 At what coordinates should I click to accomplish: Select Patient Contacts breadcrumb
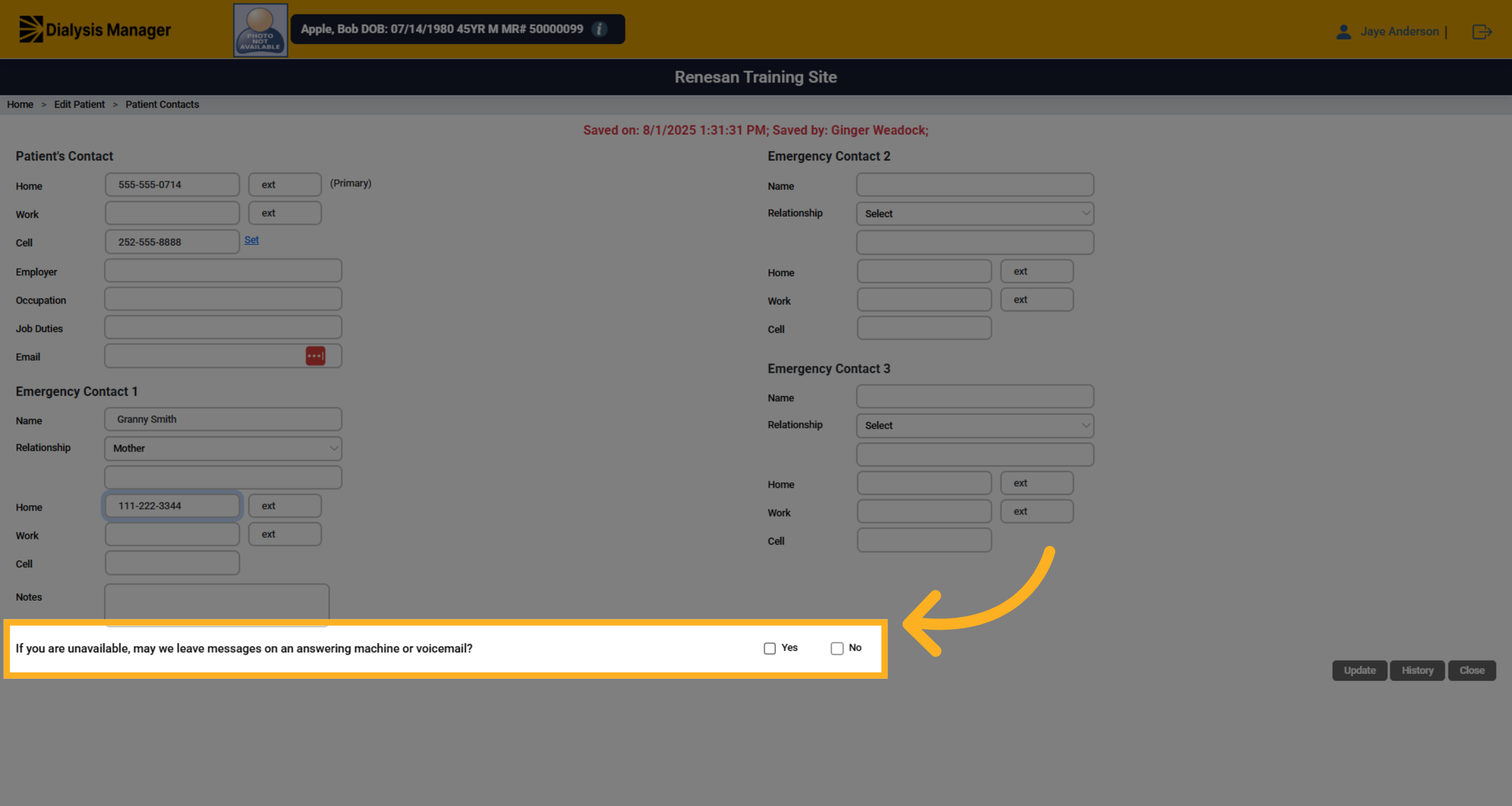point(162,105)
